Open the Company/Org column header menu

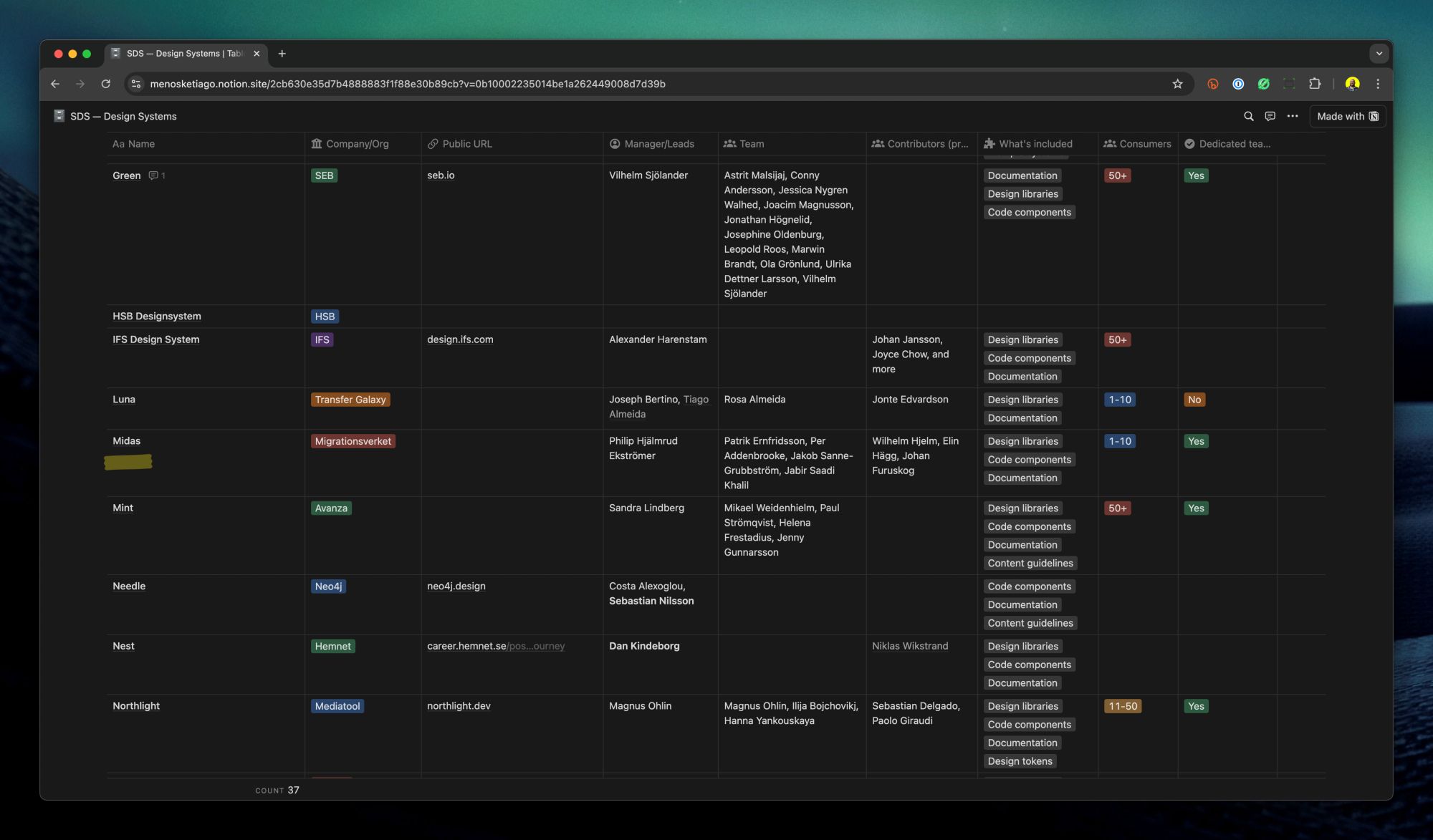363,144
